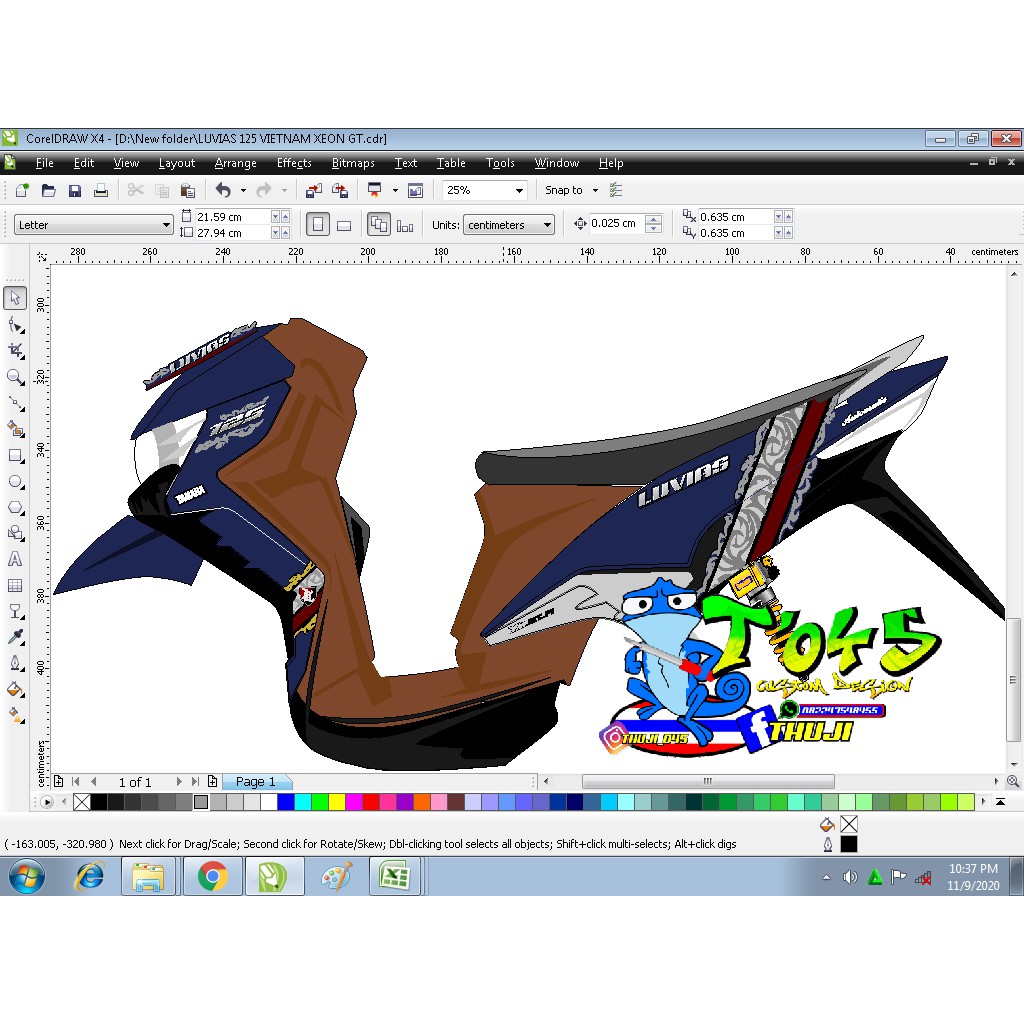Activate the Zoom tool

(x=14, y=377)
